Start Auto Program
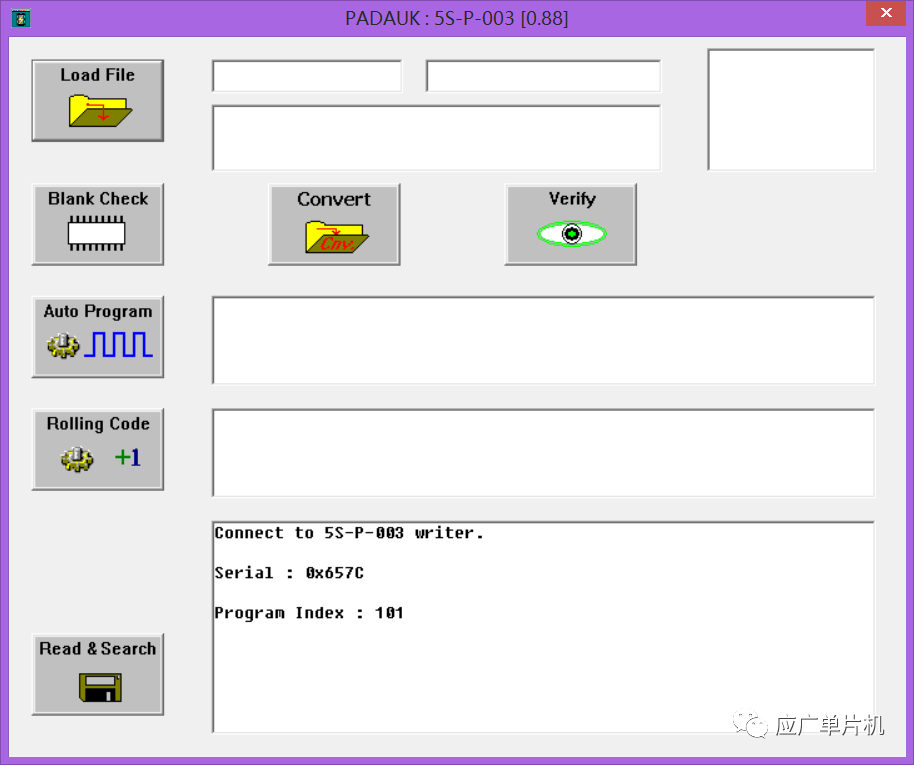This screenshot has width=914, height=765. pyautogui.click(x=98, y=337)
